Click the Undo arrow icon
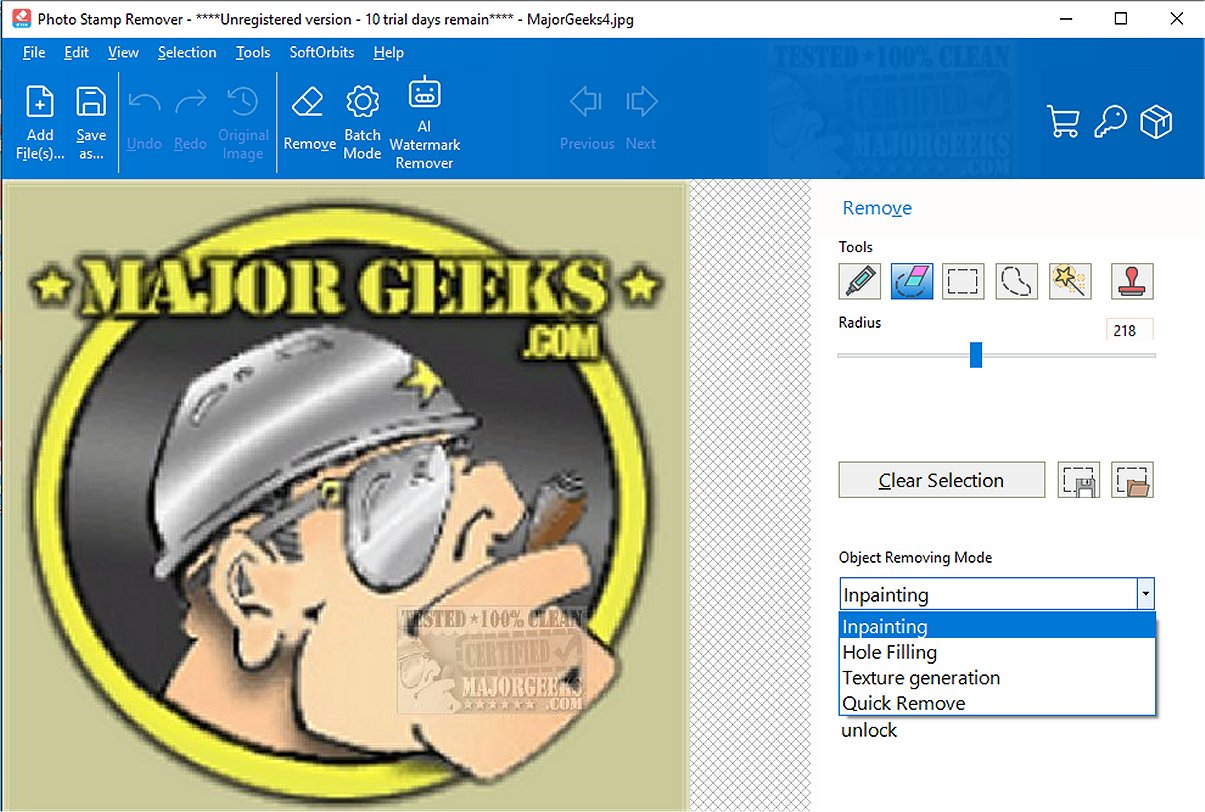This screenshot has width=1205, height=812. click(x=144, y=102)
